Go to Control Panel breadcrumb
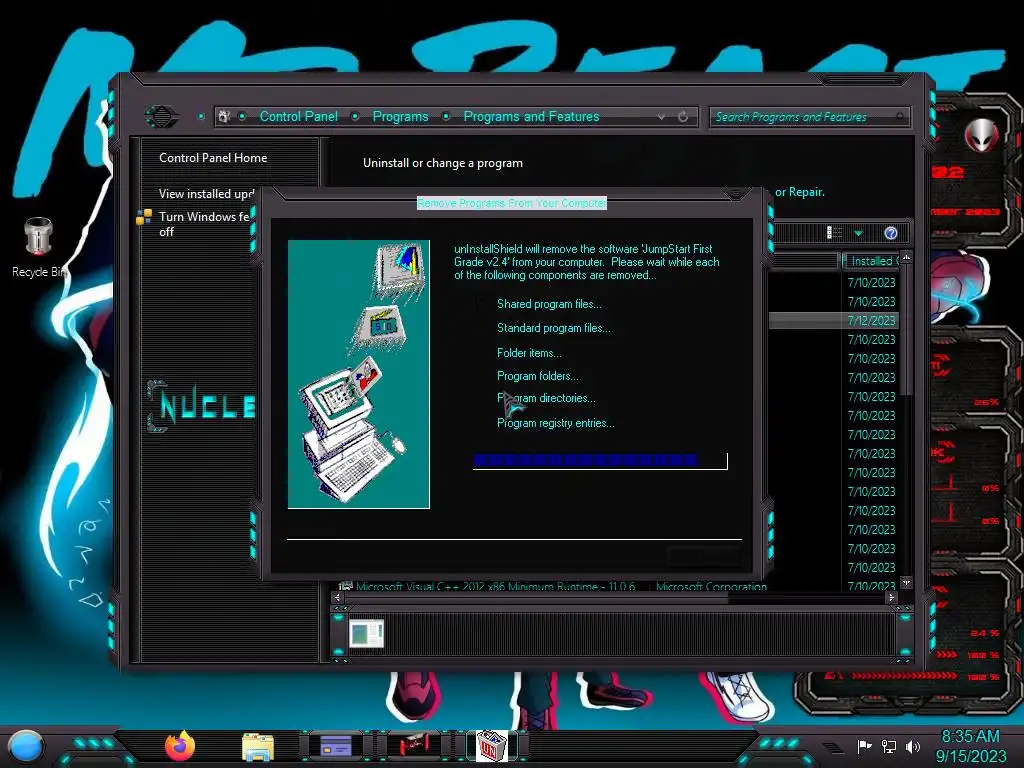This screenshot has height=768, width=1024. click(x=298, y=116)
